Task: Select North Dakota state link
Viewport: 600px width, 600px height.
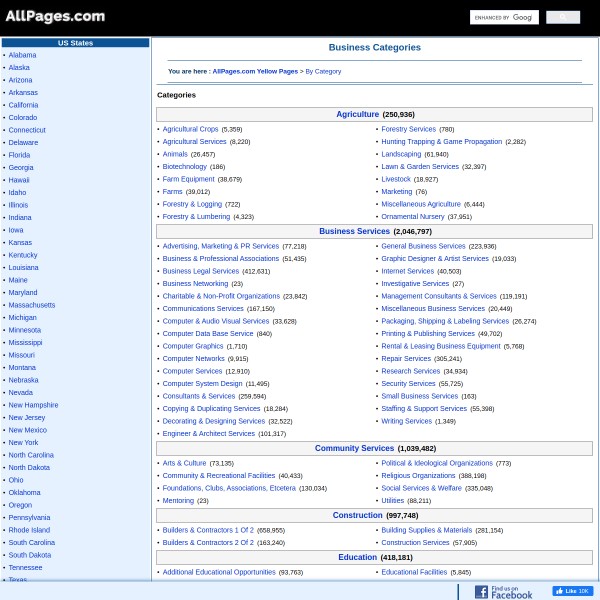Action: 29,467
